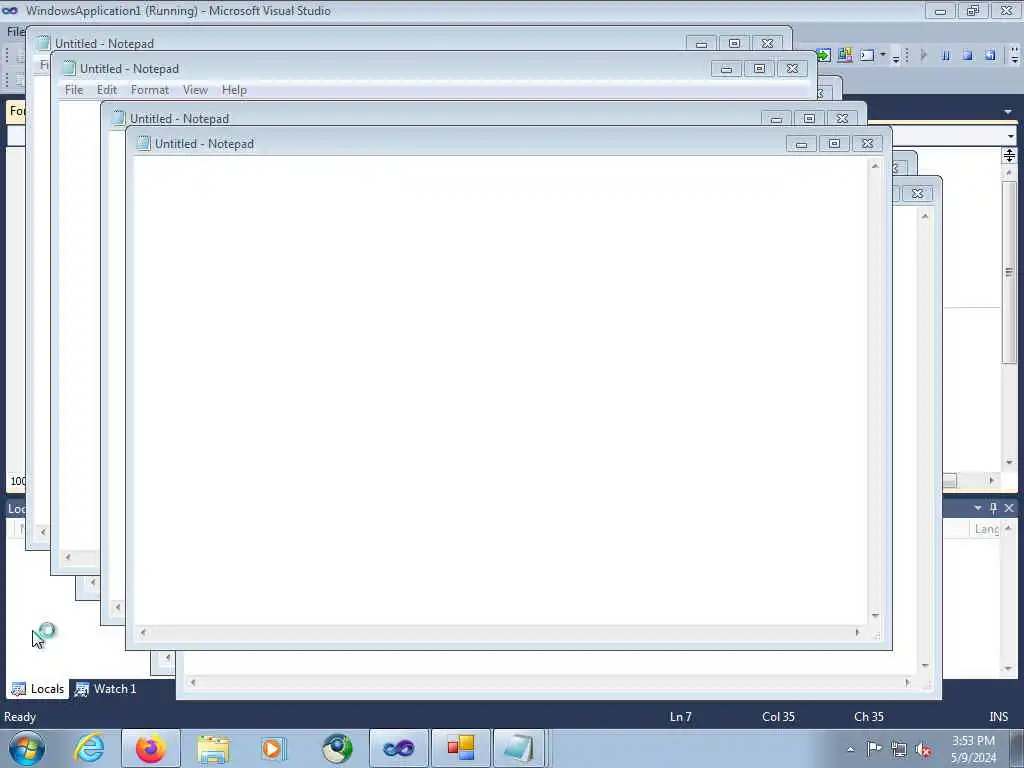Image resolution: width=1024 pixels, height=768 pixels.
Task: Click the Ln 7 status bar indicator
Action: pyautogui.click(x=680, y=716)
